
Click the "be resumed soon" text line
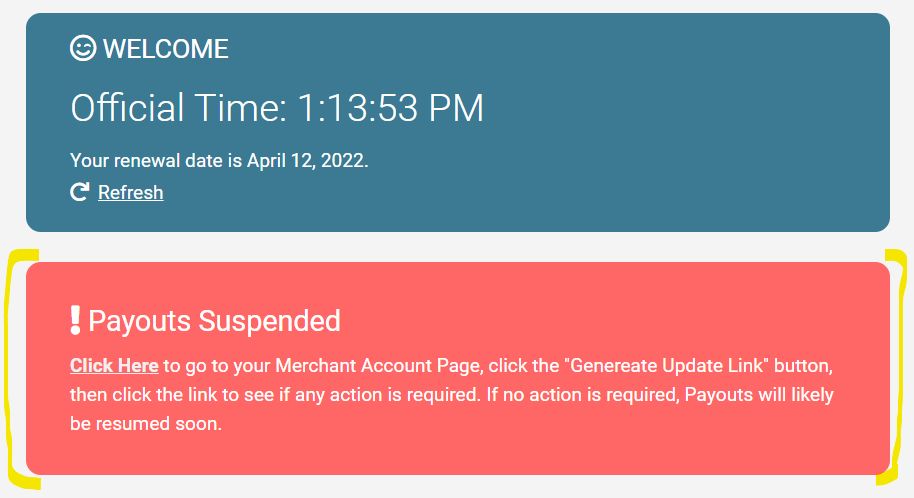145,424
